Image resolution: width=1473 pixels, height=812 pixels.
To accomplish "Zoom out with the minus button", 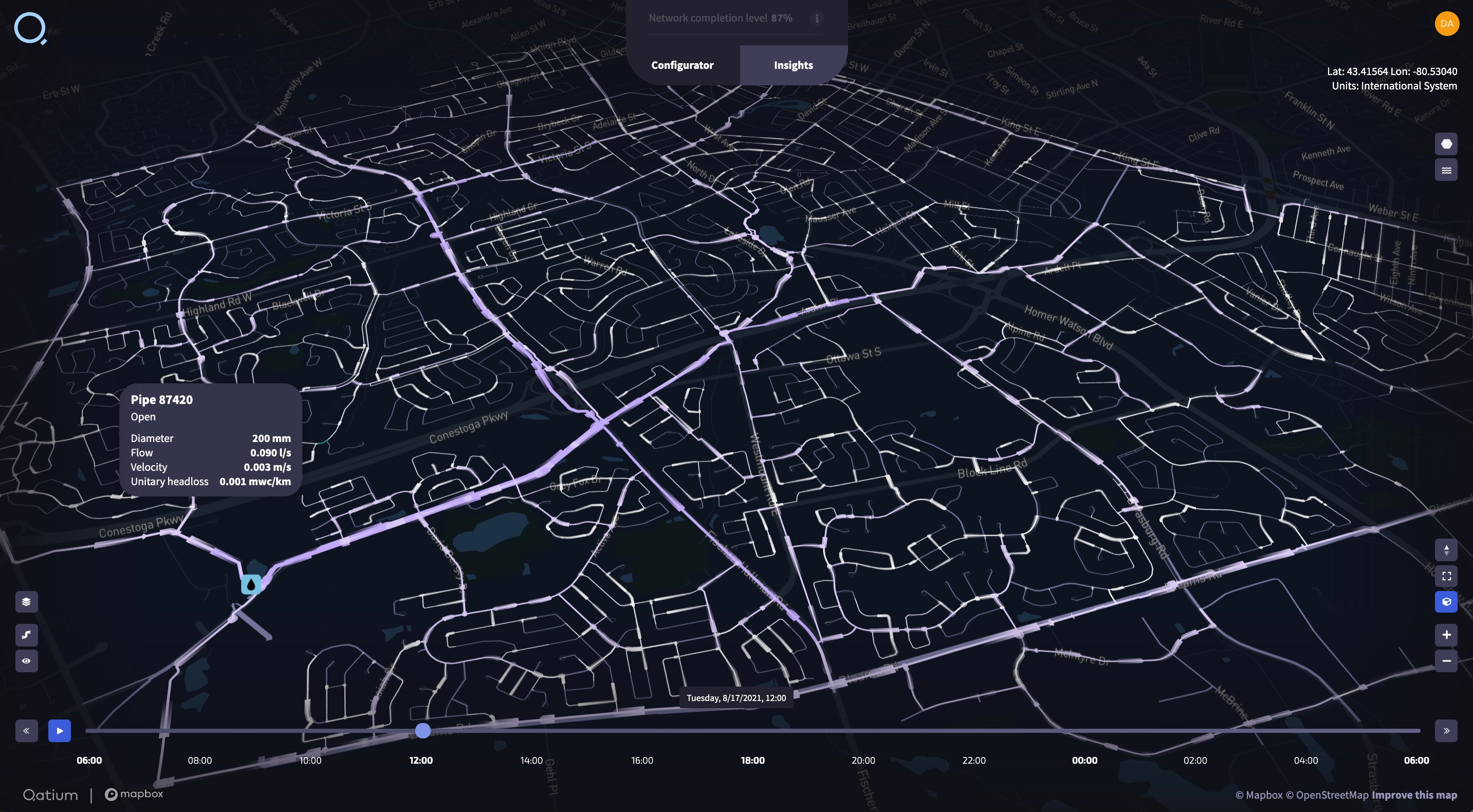I will 1446,661.
